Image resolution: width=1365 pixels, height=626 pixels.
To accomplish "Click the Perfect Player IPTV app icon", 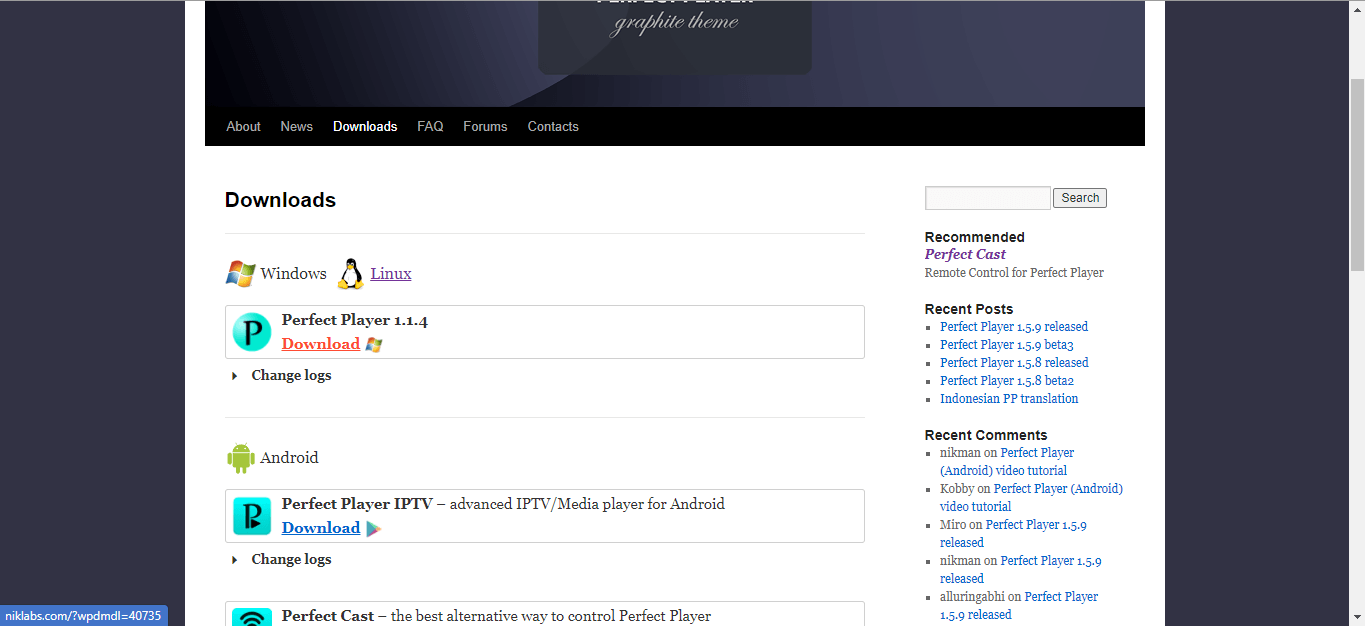I will tap(252, 516).
